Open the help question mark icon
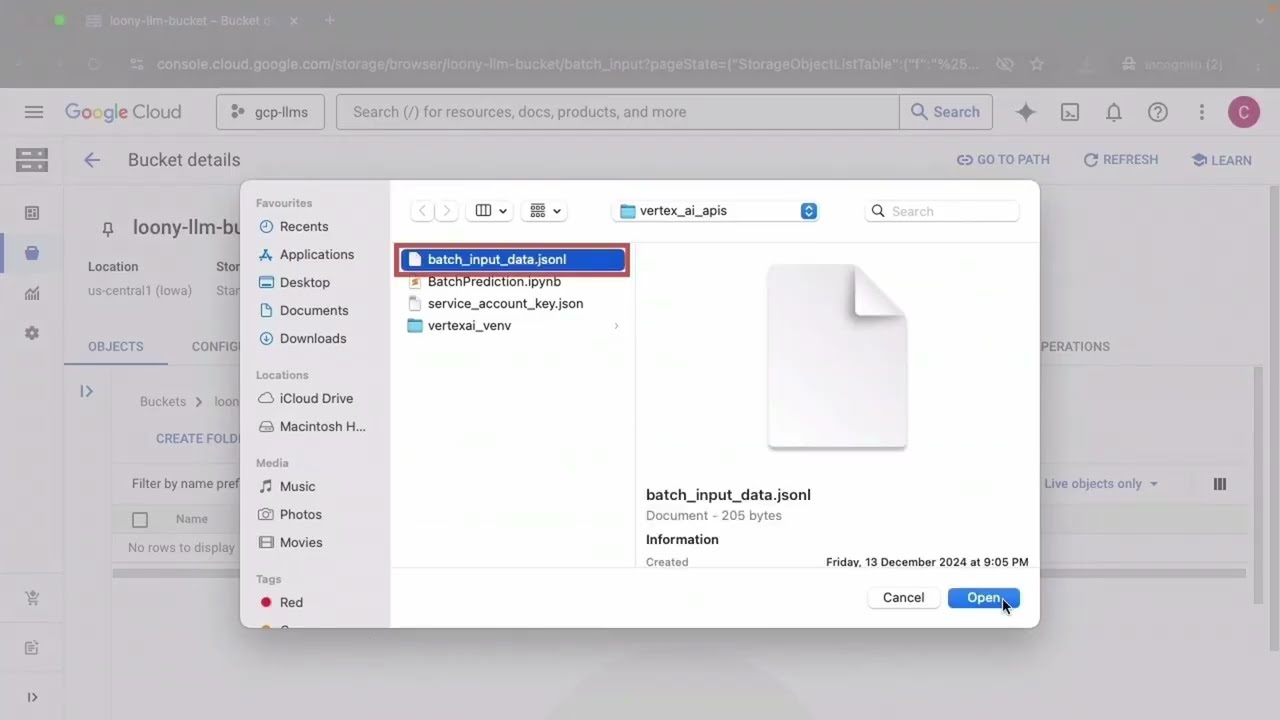Image resolution: width=1280 pixels, height=720 pixels. pyautogui.click(x=1158, y=113)
